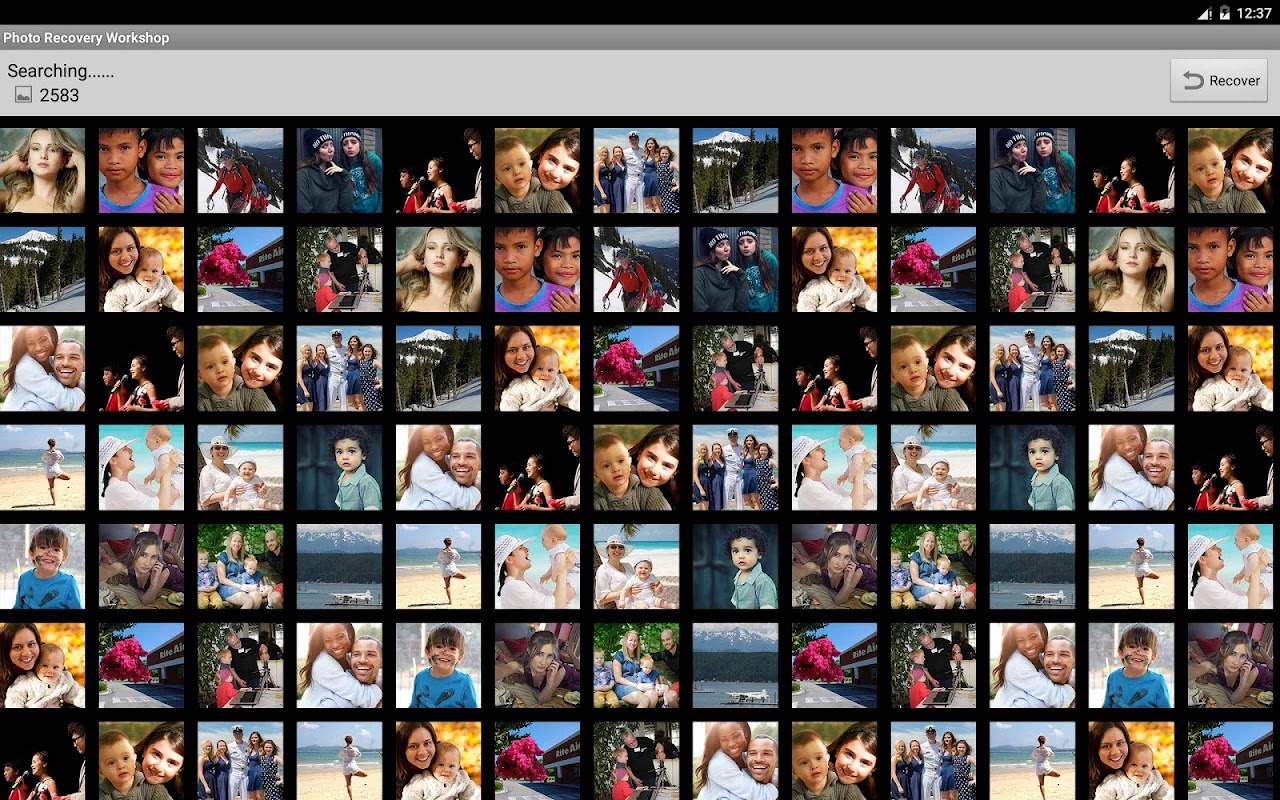Click the Photo Recovery Workshop title bar
1280x800 pixels.
640,38
